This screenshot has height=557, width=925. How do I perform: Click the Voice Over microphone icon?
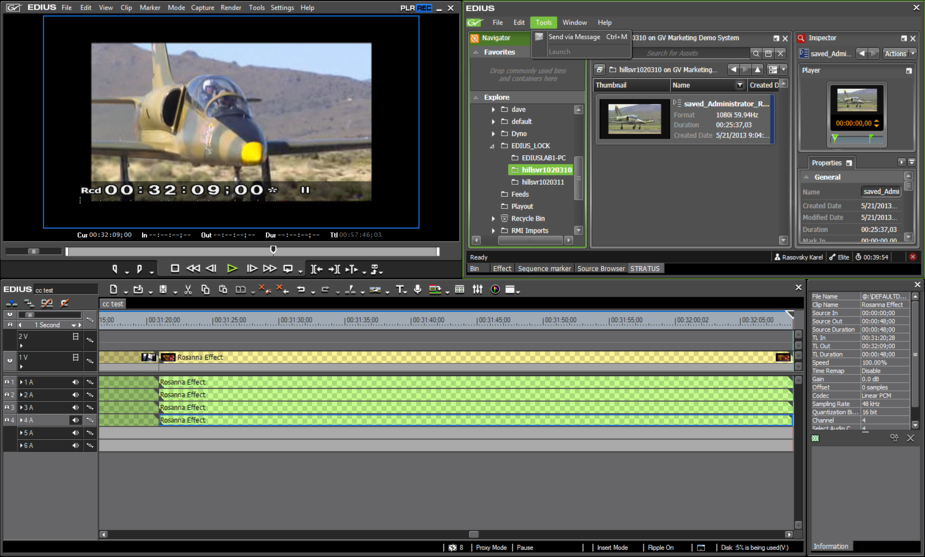coord(418,289)
